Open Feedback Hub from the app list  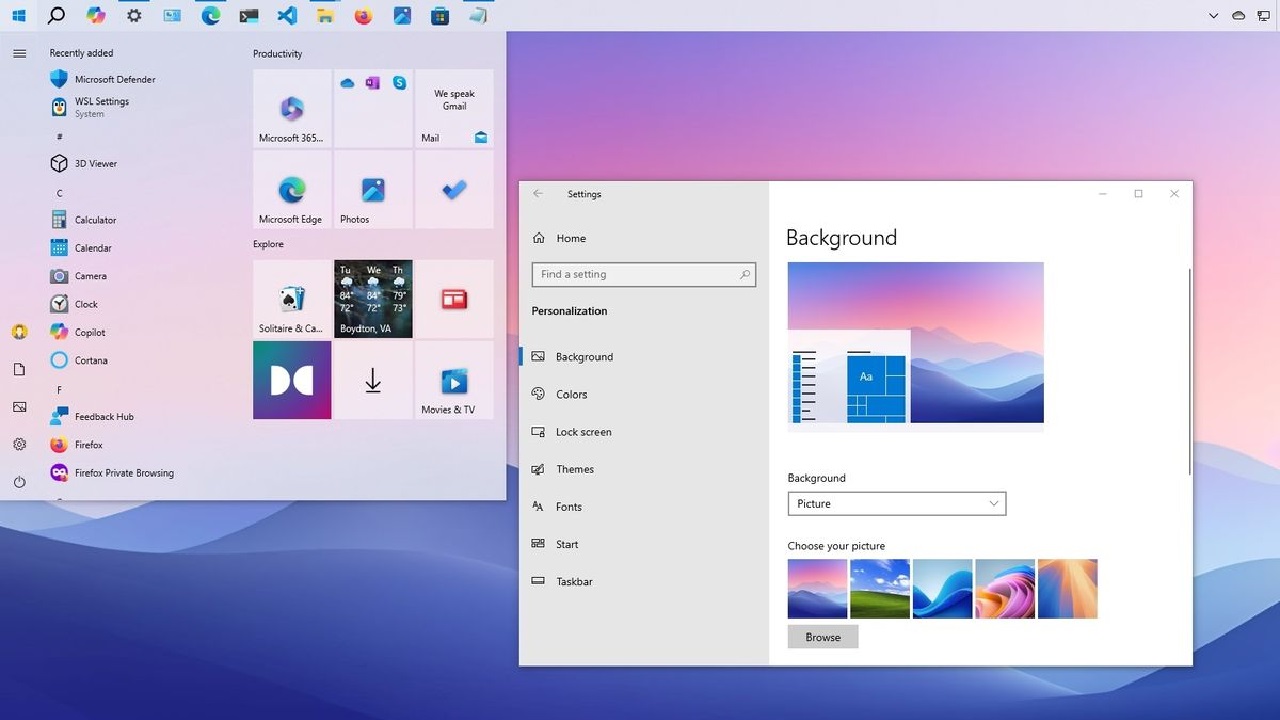(x=103, y=417)
